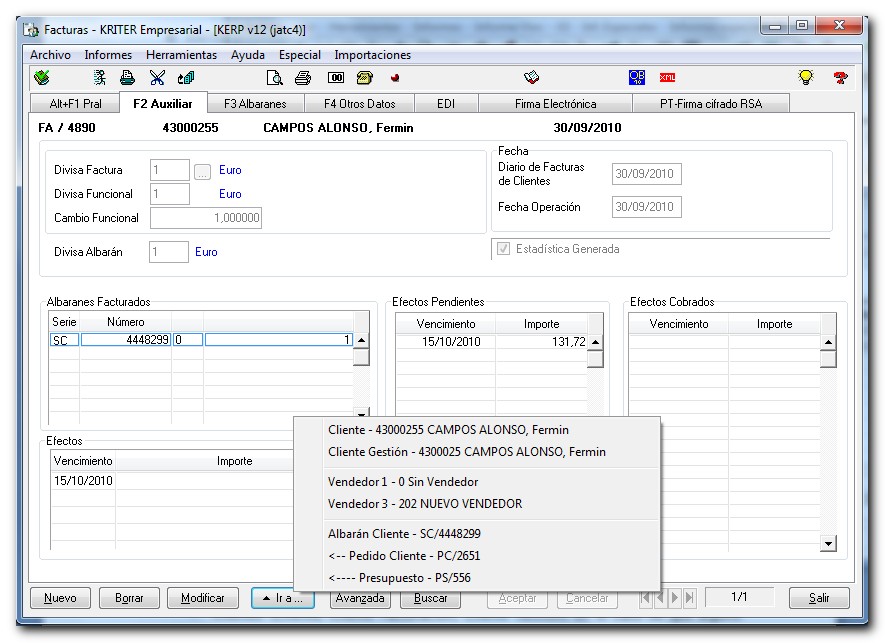The height and width of the screenshot is (643, 885).
Task: Click the light bulb tips icon
Action: point(806,77)
